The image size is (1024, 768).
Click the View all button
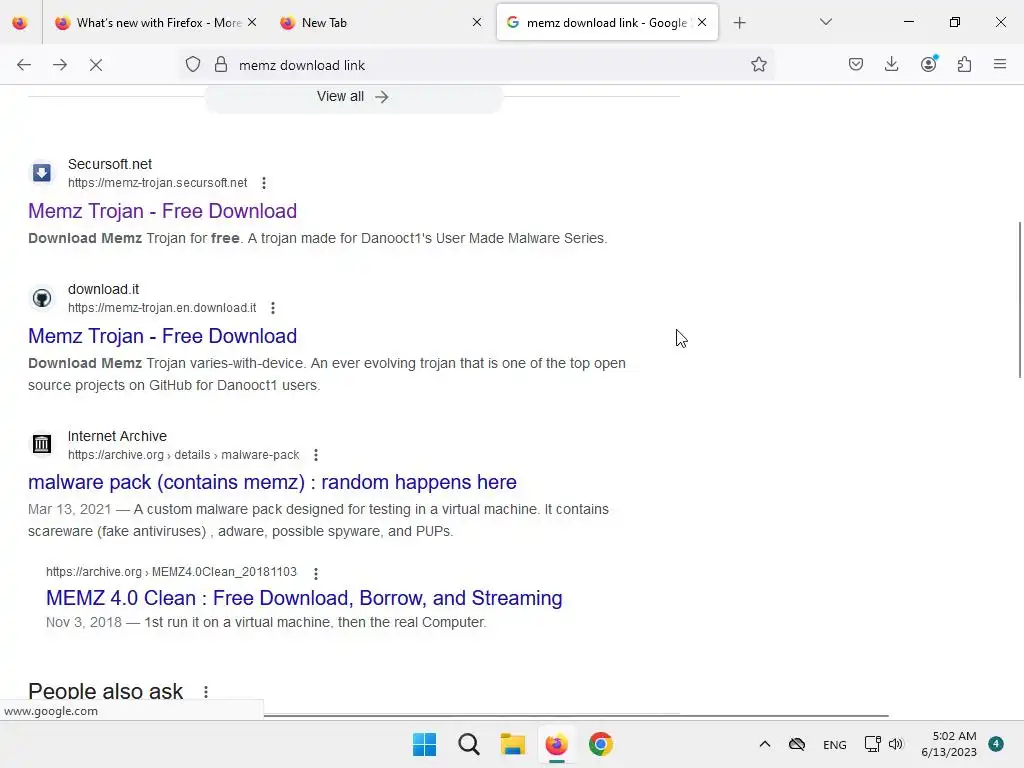click(x=353, y=97)
